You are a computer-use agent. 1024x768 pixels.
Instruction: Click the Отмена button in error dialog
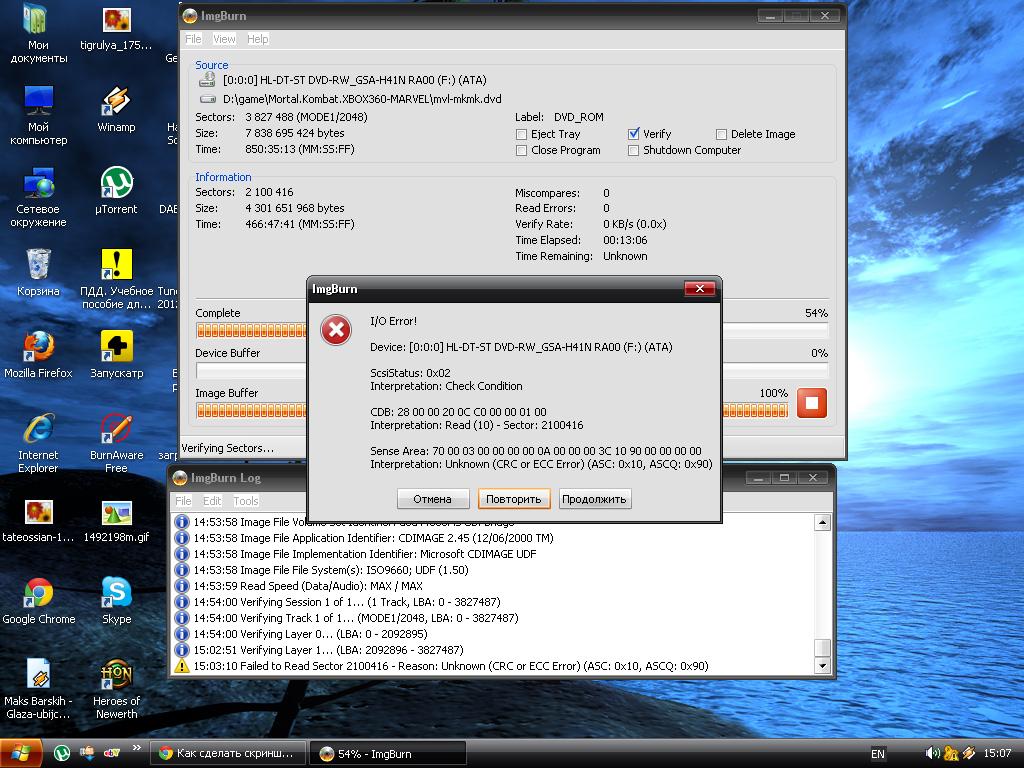point(432,499)
